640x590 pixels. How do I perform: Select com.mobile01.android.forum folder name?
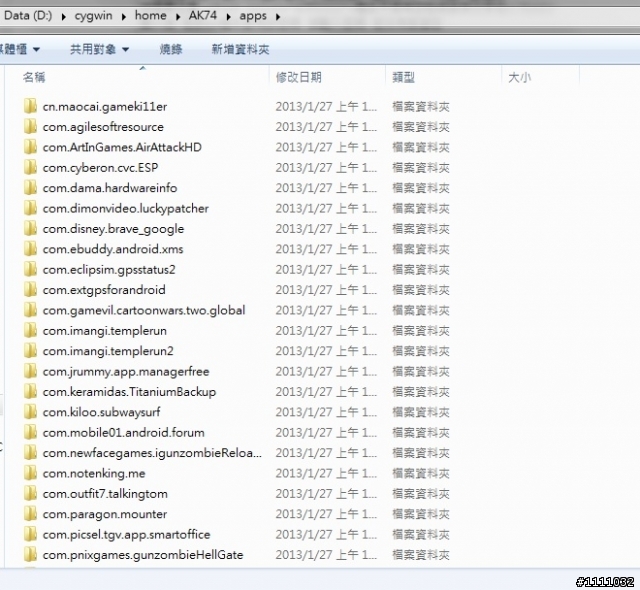[124, 433]
